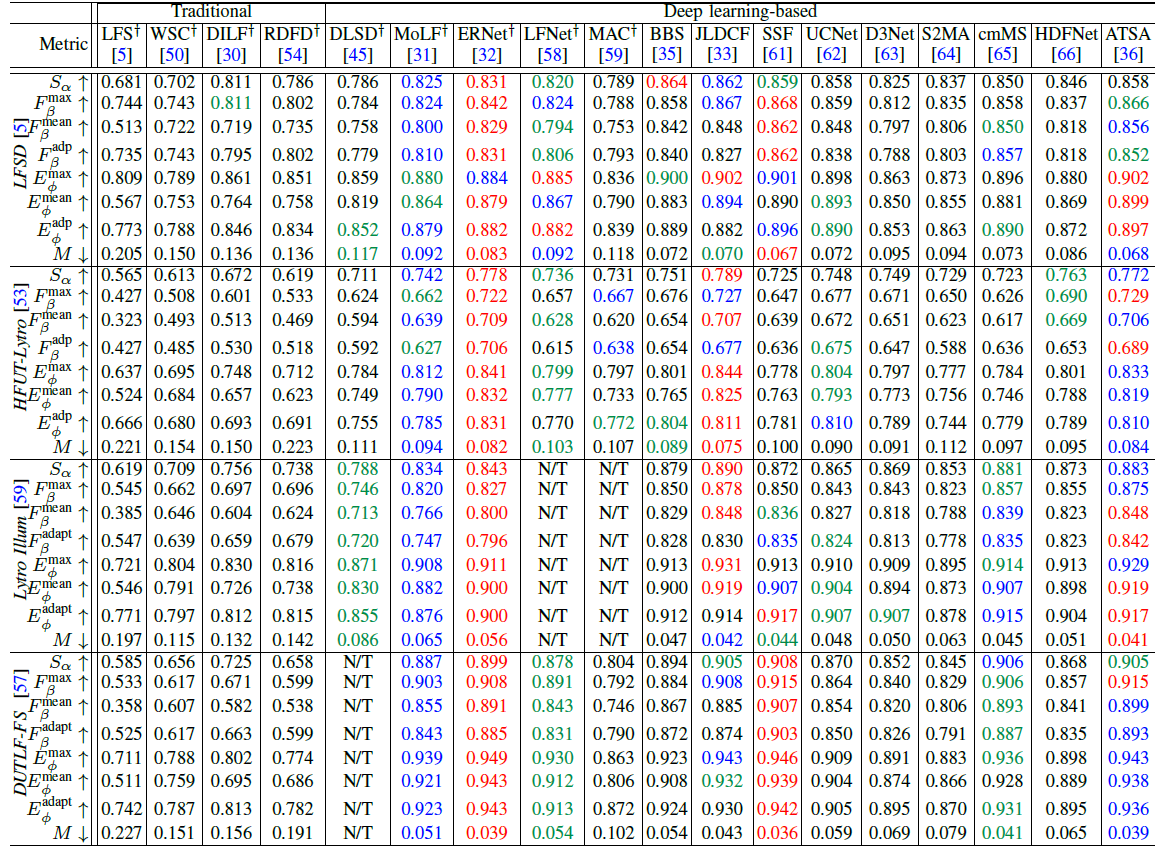Image resolution: width=1168 pixels, height=850 pixels.
Task: Click UCNet value 0.870 in DUTLF-FS Sα row
Action: click(x=831, y=662)
